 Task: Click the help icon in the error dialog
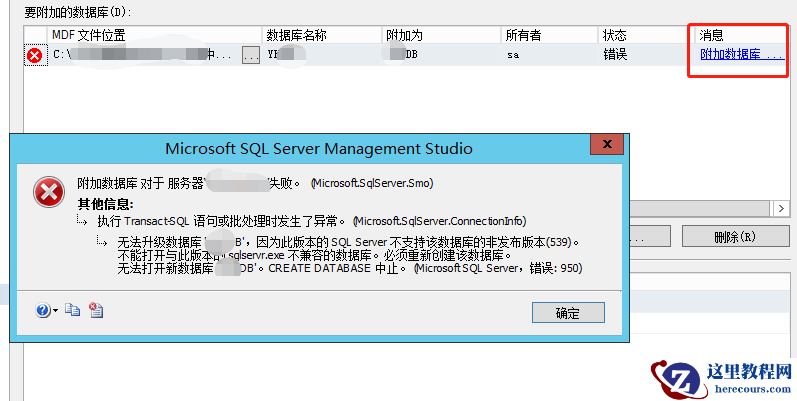[x=43, y=311]
